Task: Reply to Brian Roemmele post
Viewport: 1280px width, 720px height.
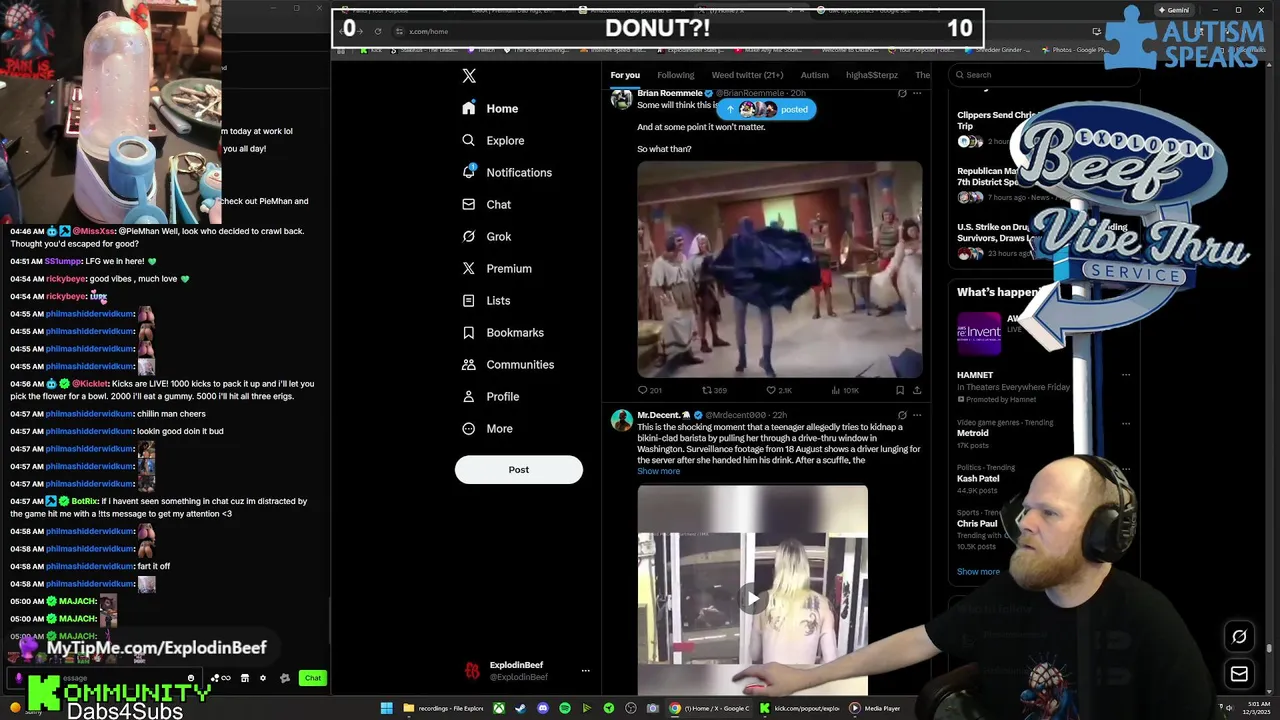Action: [x=649, y=390]
